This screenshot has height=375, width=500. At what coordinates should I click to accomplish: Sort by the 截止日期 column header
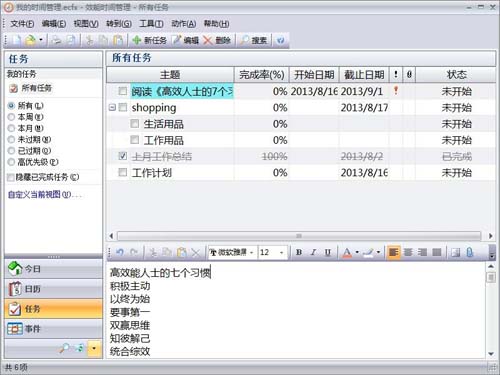[364, 75]
